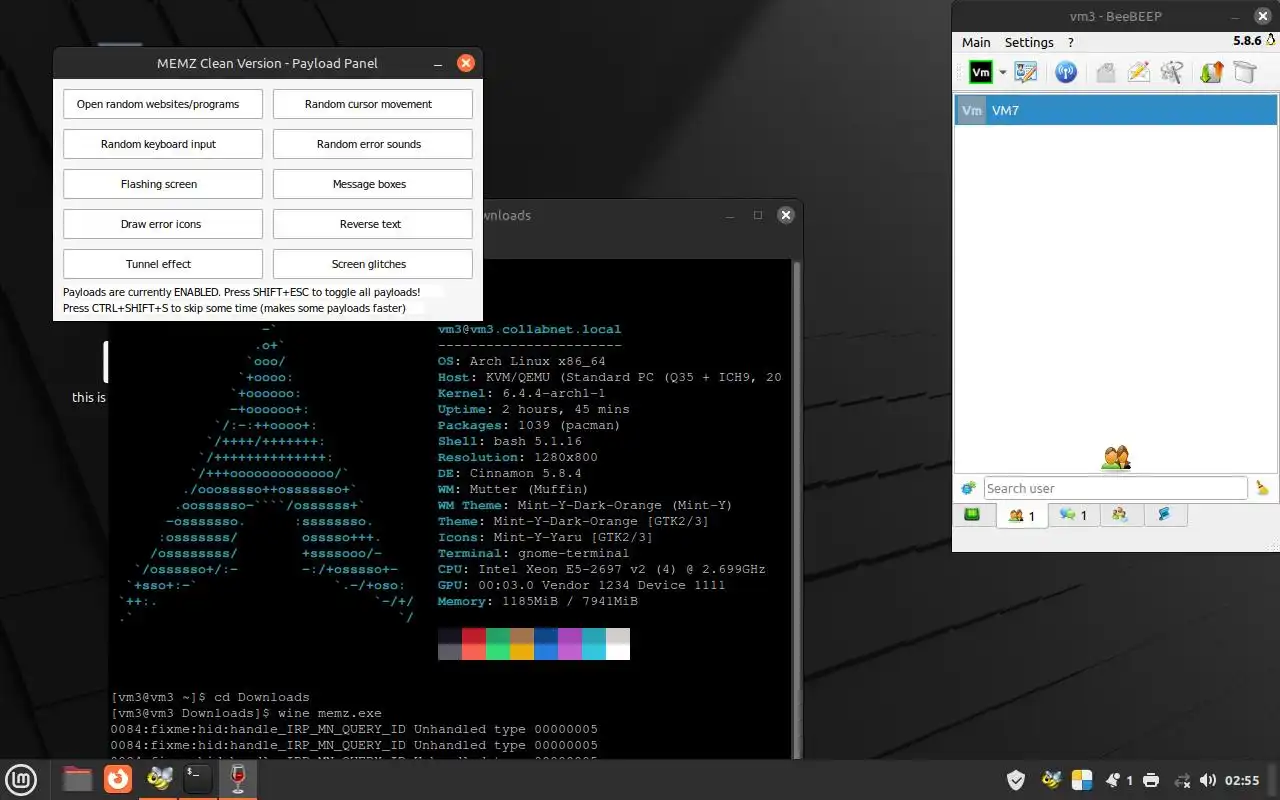Click the greyed-out tools icon in BeeBEEP toolbar
This screenshot has height=800, width=1280.
tap(1172, 72)
